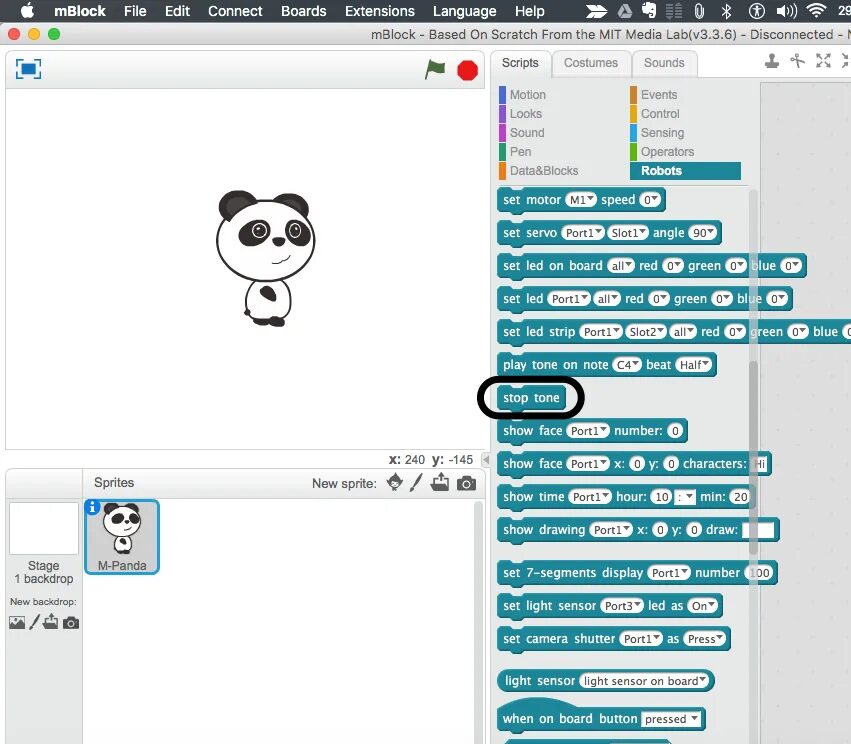The height and width of the screenshot is (744, 851).
Task: Select the Events block category
Action: tap(659, 95)
